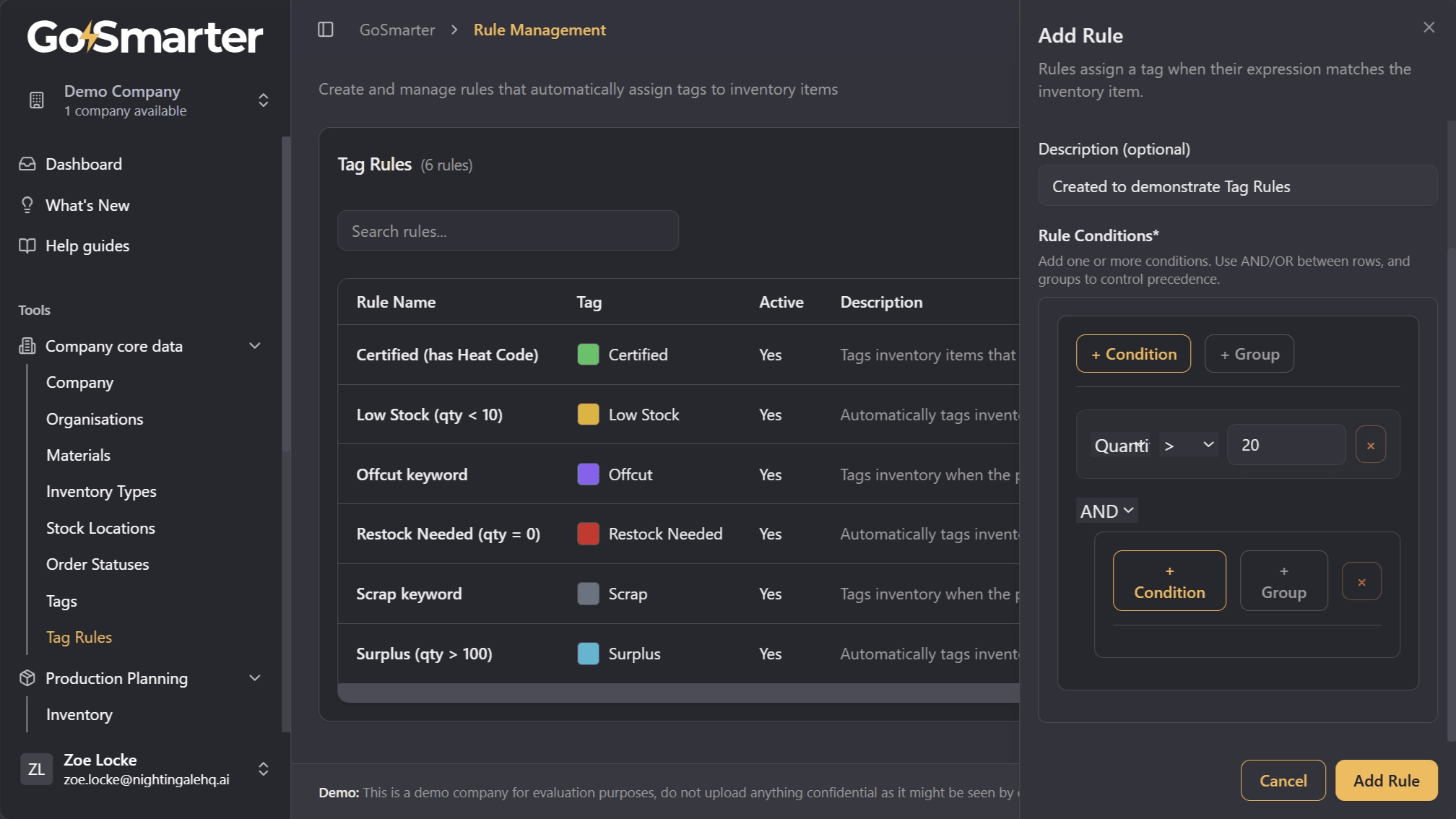The height and width of the screenshot is (819, 1456).
Task: Remove the Quantity condition row
Action: tap(1370, 446)
